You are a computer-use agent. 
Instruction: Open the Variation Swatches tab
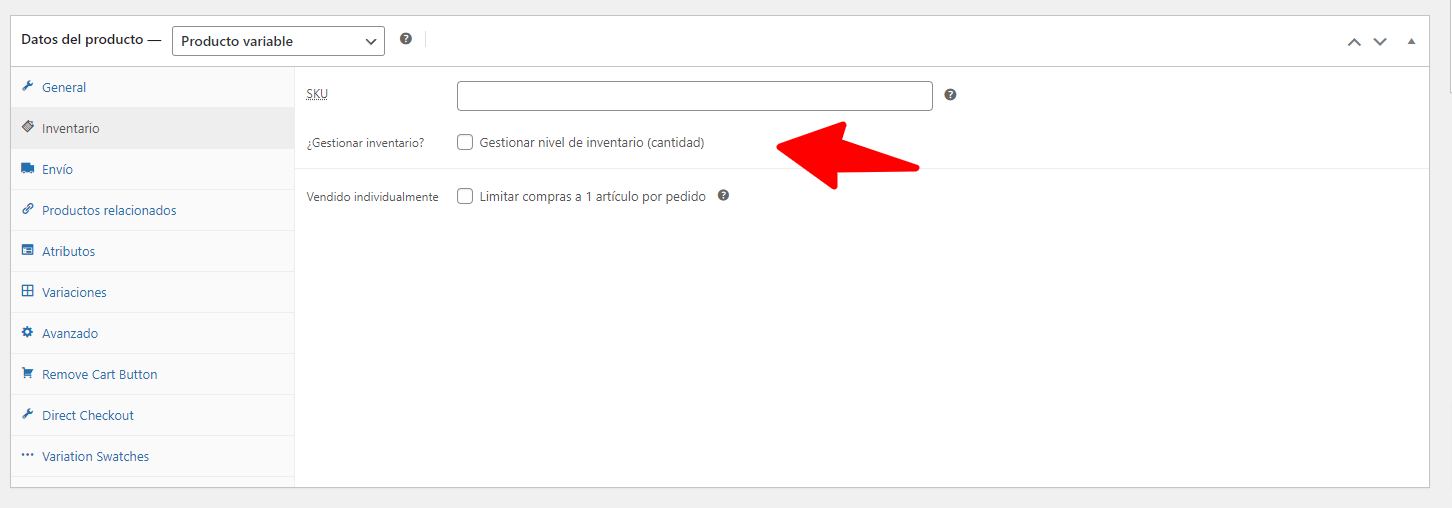click(152, 456)
